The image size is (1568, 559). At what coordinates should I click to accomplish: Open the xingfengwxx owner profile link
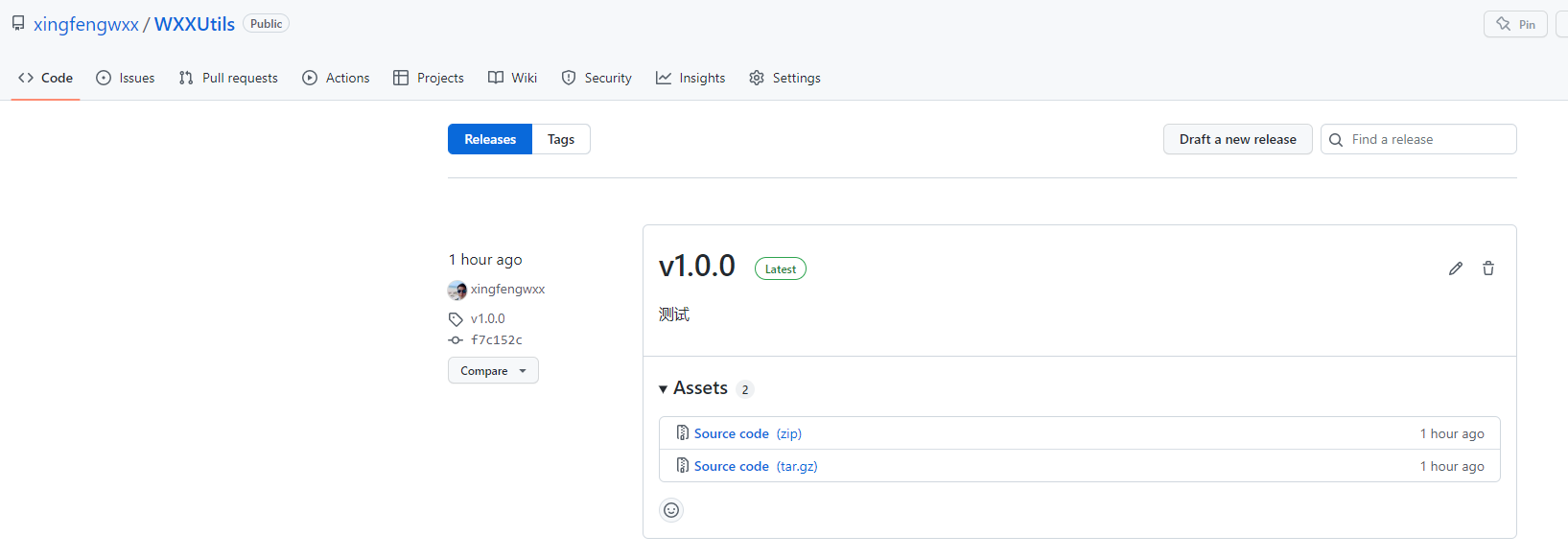pyautogui.click(x=86, y=24)
